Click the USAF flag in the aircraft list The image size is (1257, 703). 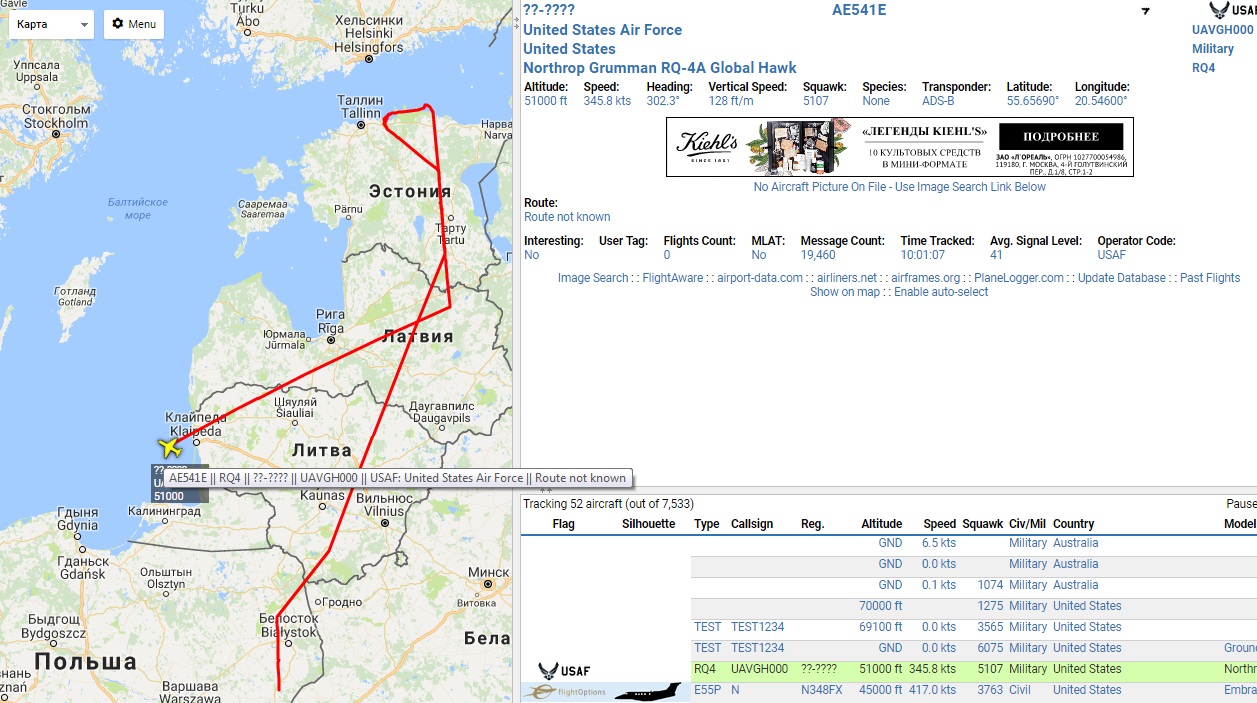pos(563,670)
